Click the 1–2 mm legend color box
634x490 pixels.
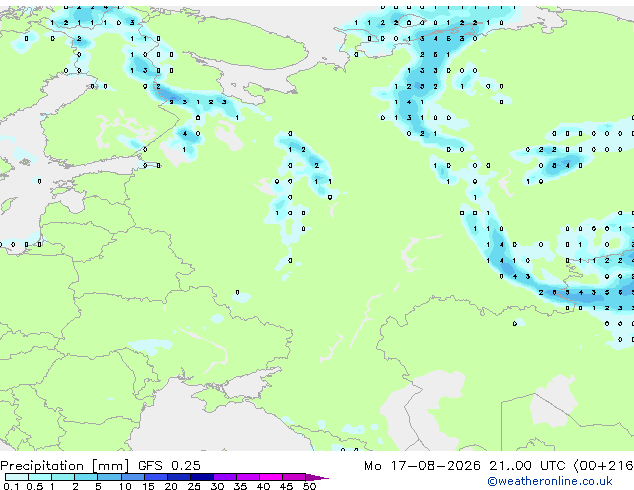coord(63,477)
